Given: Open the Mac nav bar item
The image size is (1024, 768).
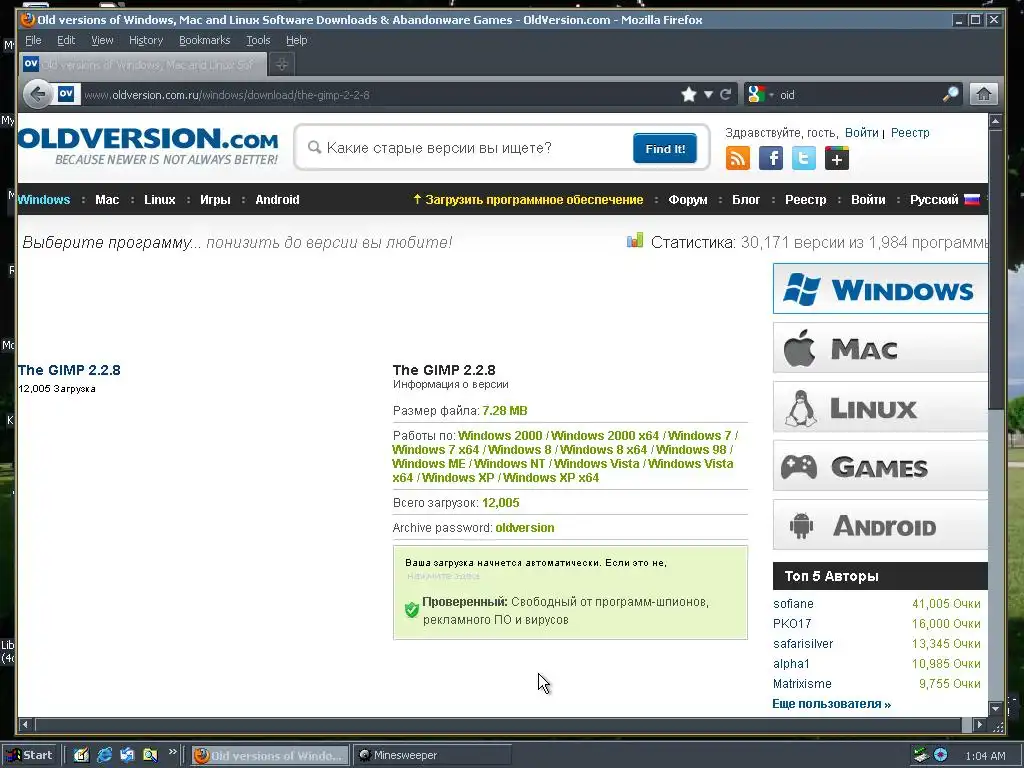Looking at the screenshot, I should (x=107, y=200).
